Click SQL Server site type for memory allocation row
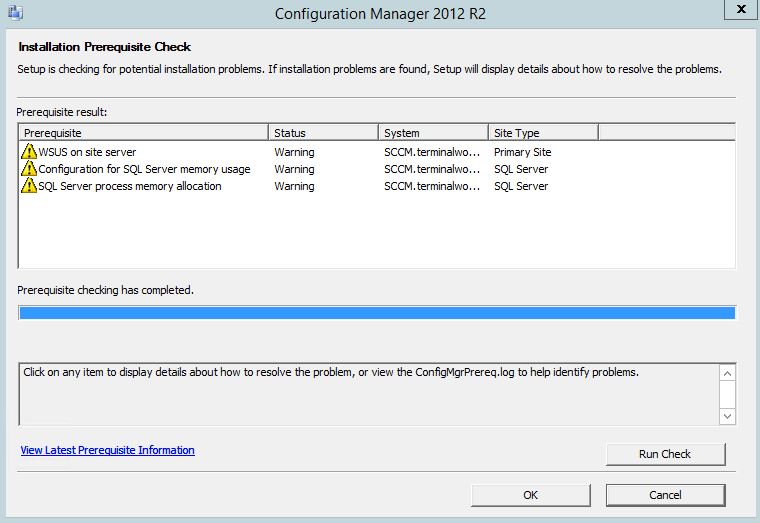Image resolution: width=760 pixels, height=523 pixels. [521, 186]
